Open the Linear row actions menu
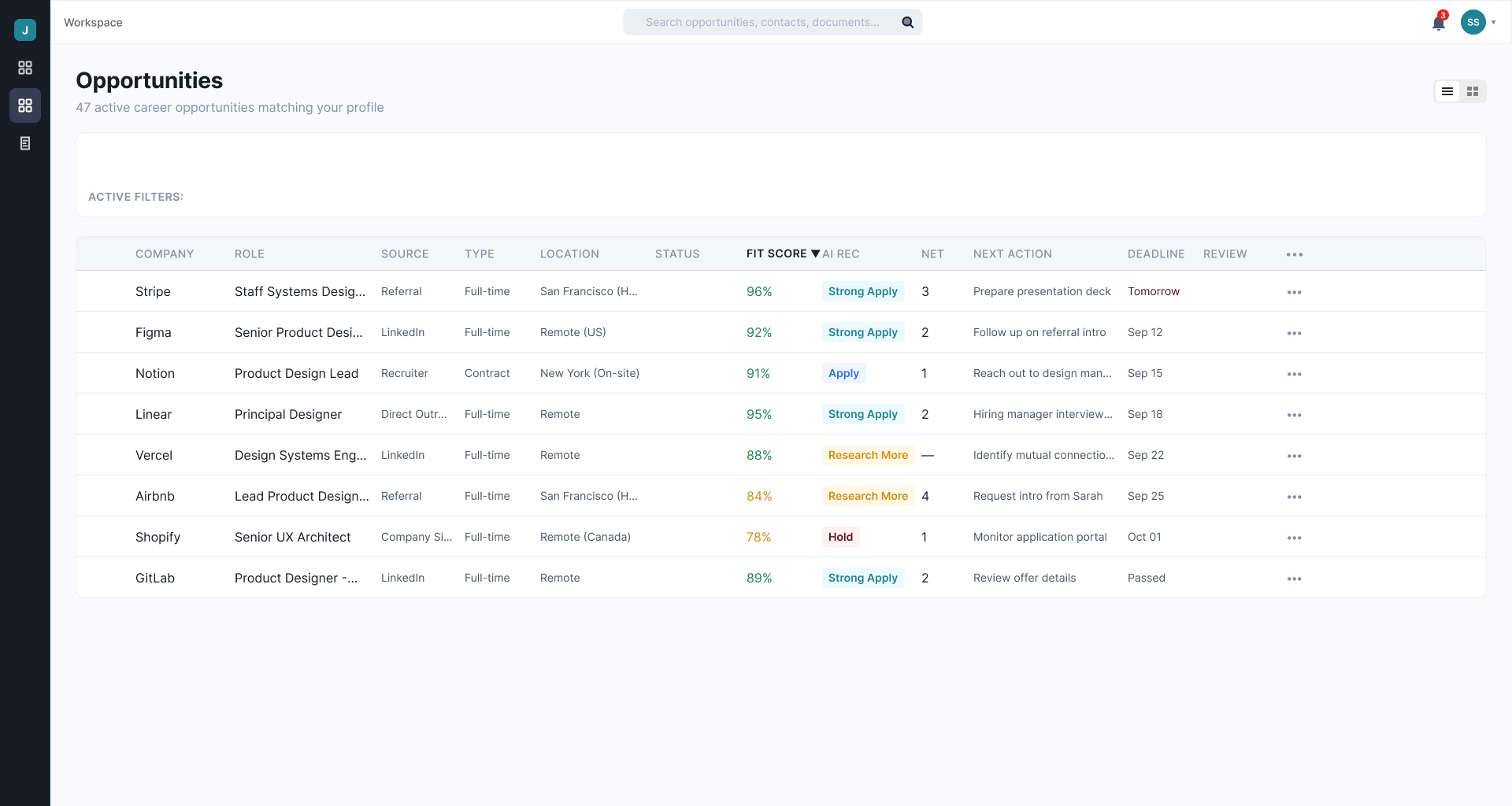 (1295, 415)
